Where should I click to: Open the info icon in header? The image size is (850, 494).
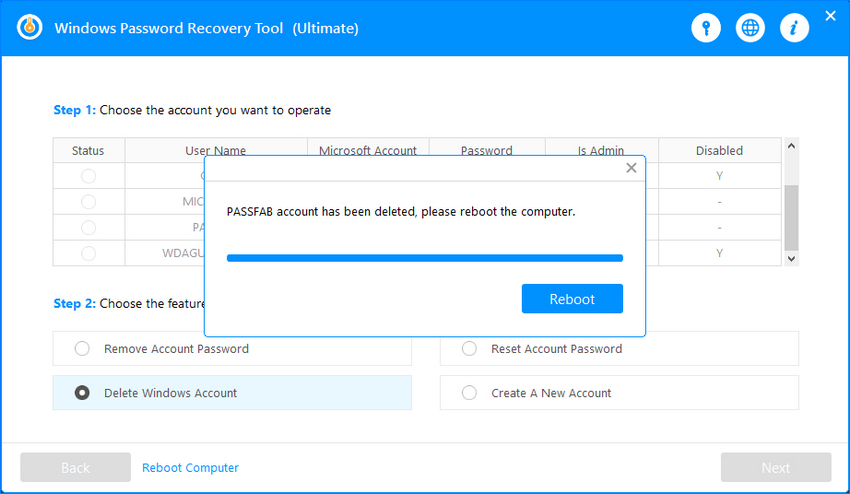[x=795, y=28]
